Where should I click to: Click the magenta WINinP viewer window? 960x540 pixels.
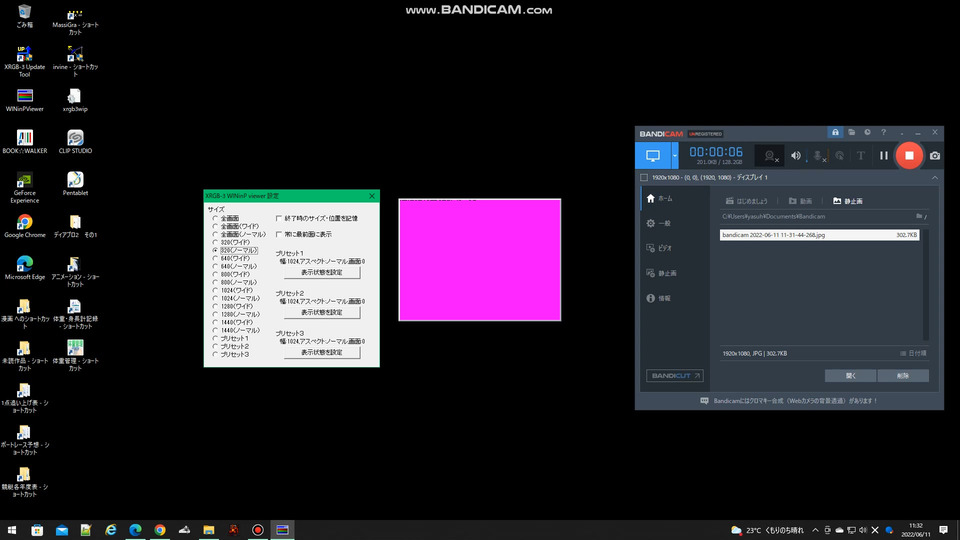coord(479,260)
